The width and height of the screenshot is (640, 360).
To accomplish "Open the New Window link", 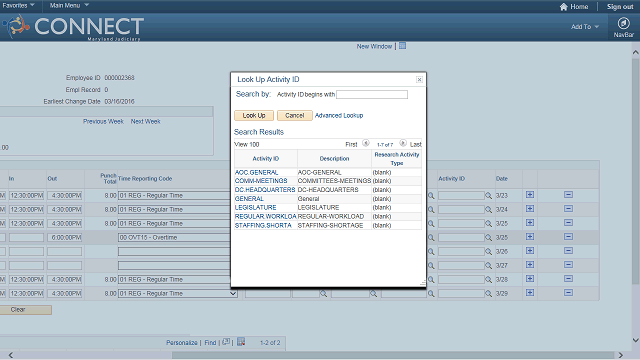I will click(374, 47).
